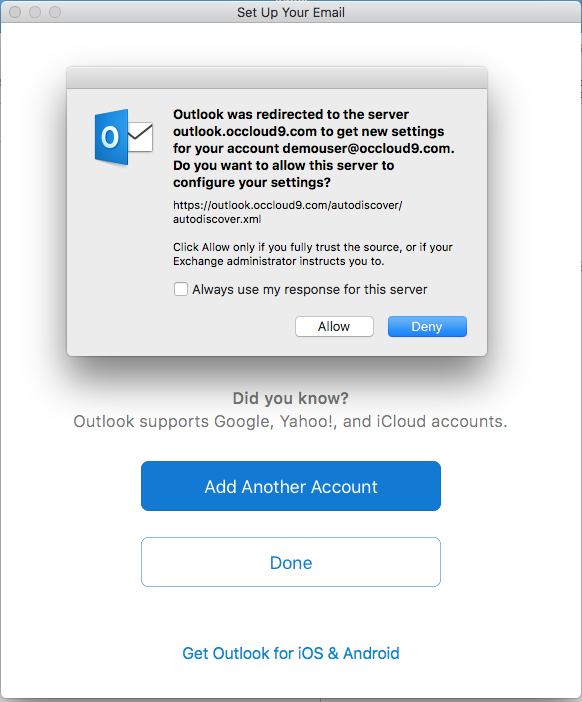Enable Always use my response checkbox

[x=181, y=289]
